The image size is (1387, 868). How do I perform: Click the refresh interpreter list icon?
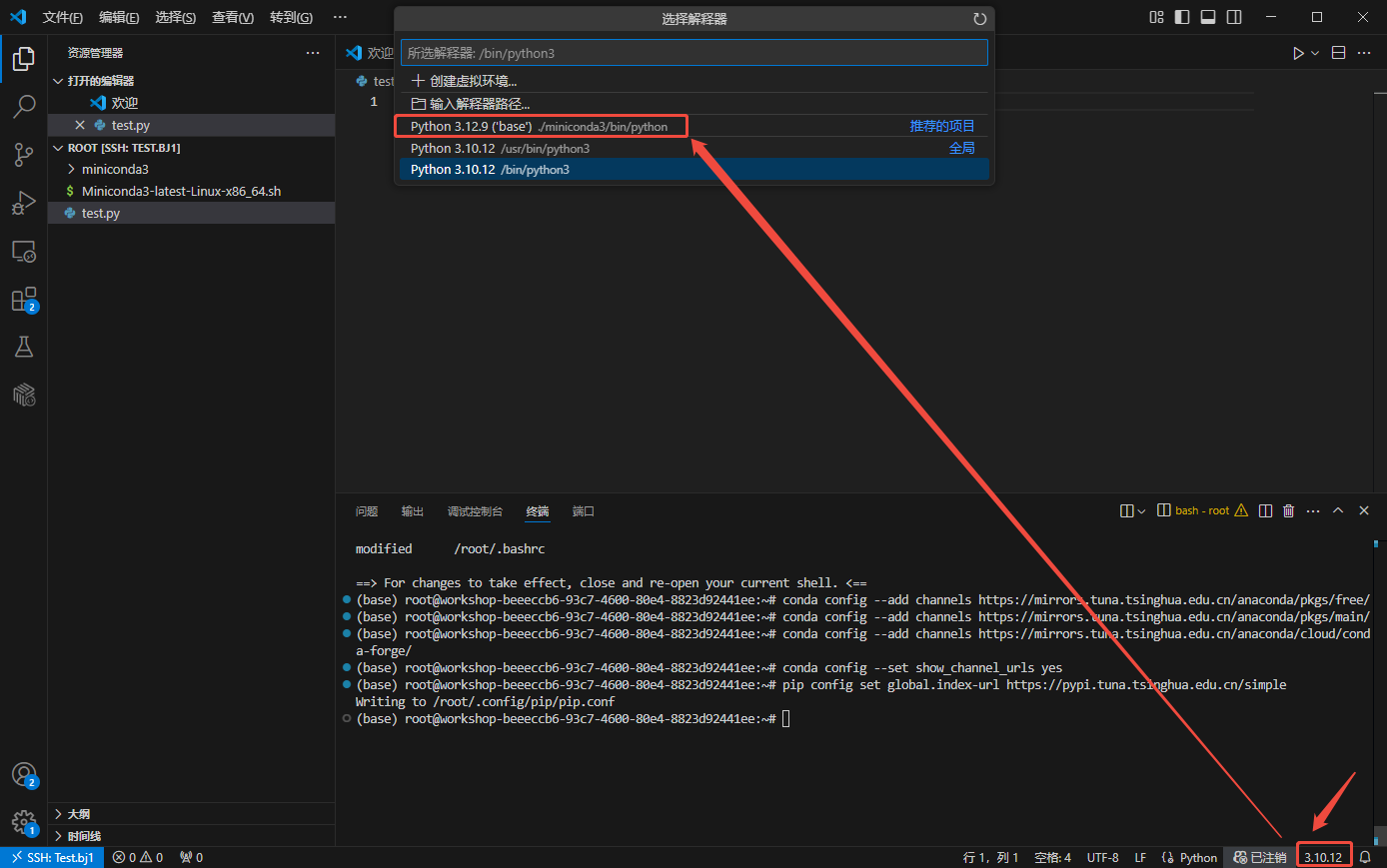point(979,19)
